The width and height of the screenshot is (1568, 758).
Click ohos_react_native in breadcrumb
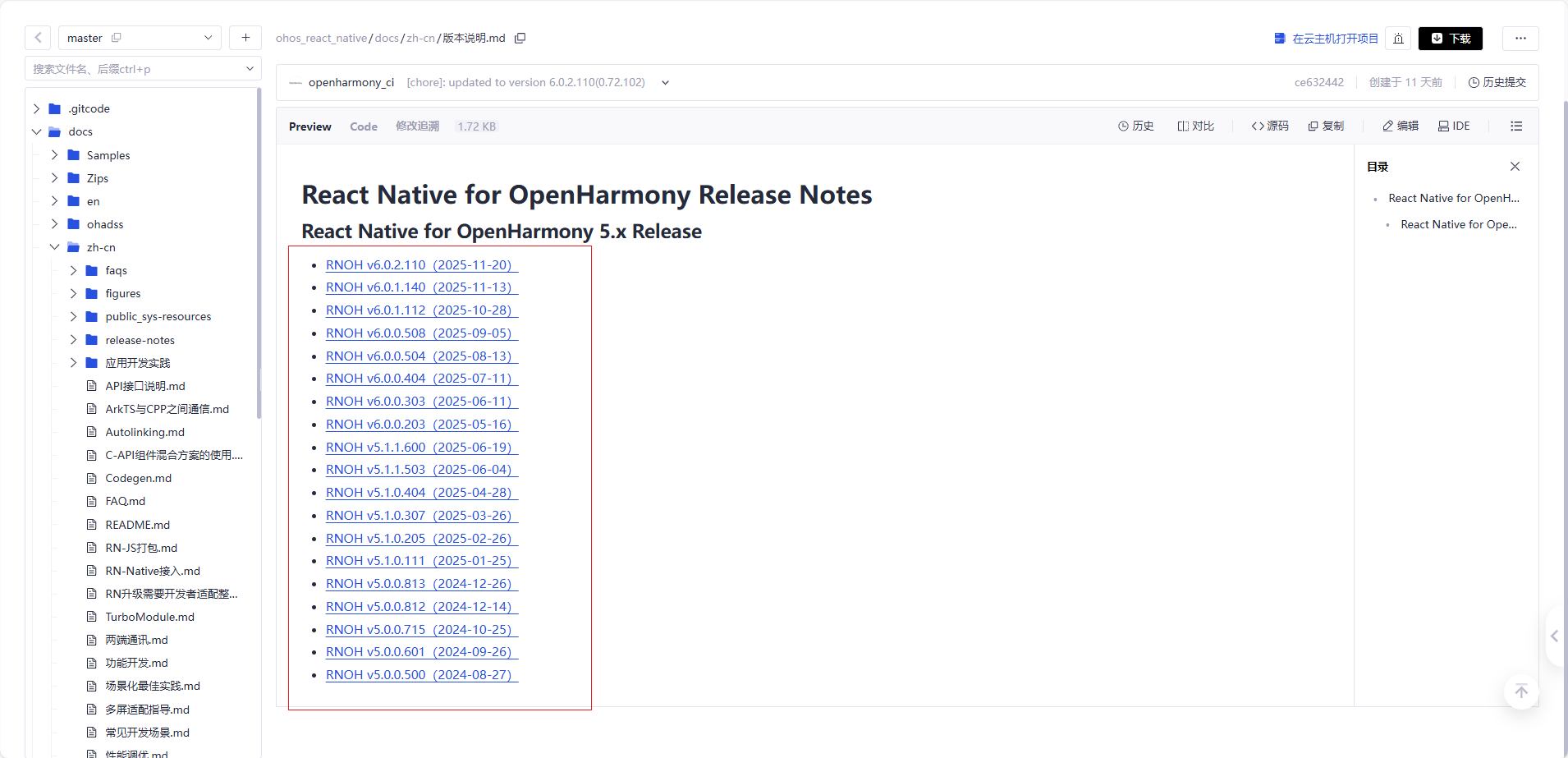[x=322, y=38]
